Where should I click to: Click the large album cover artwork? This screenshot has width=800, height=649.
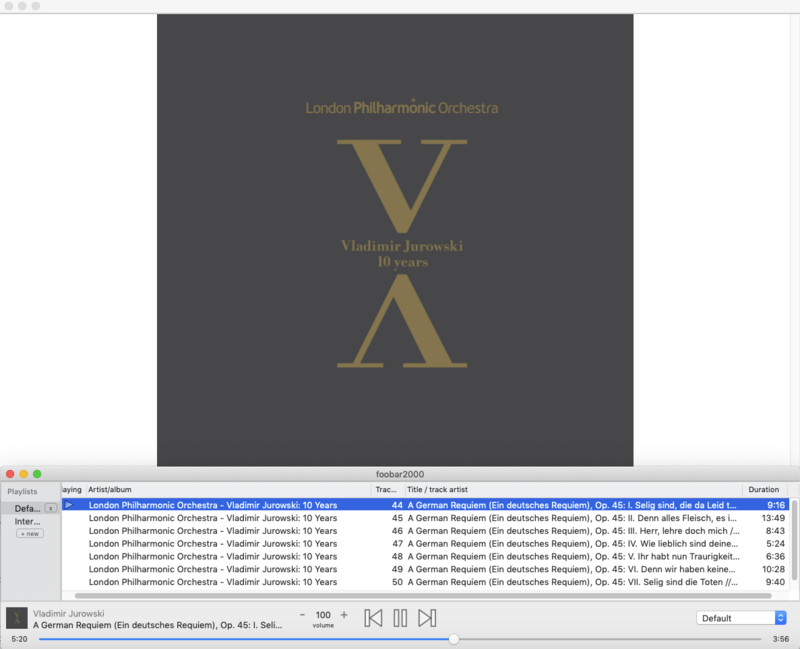pyautogui.click(x=395, y=240)
